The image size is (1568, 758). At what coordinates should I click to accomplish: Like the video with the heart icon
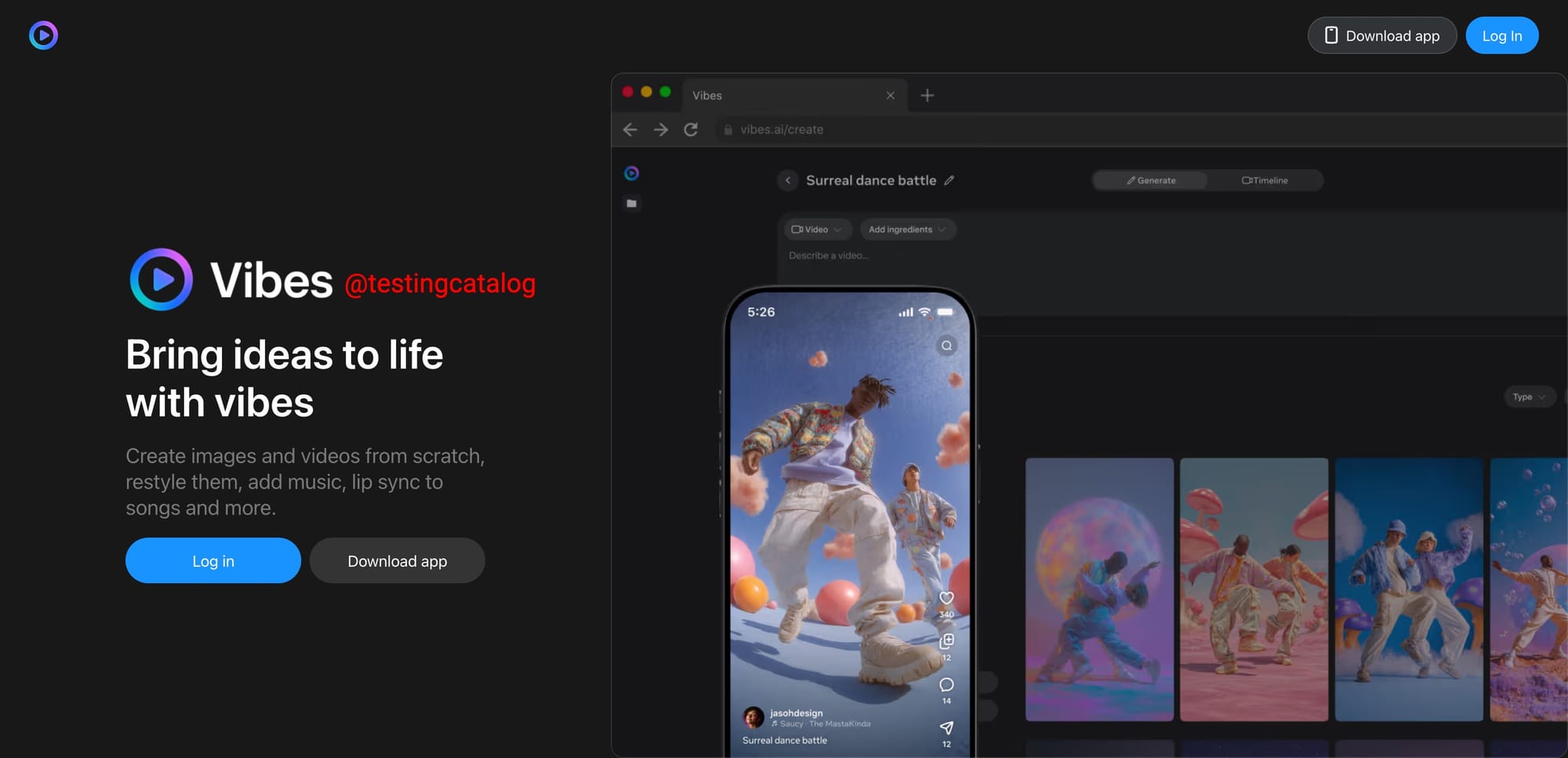tap(947, 598)
